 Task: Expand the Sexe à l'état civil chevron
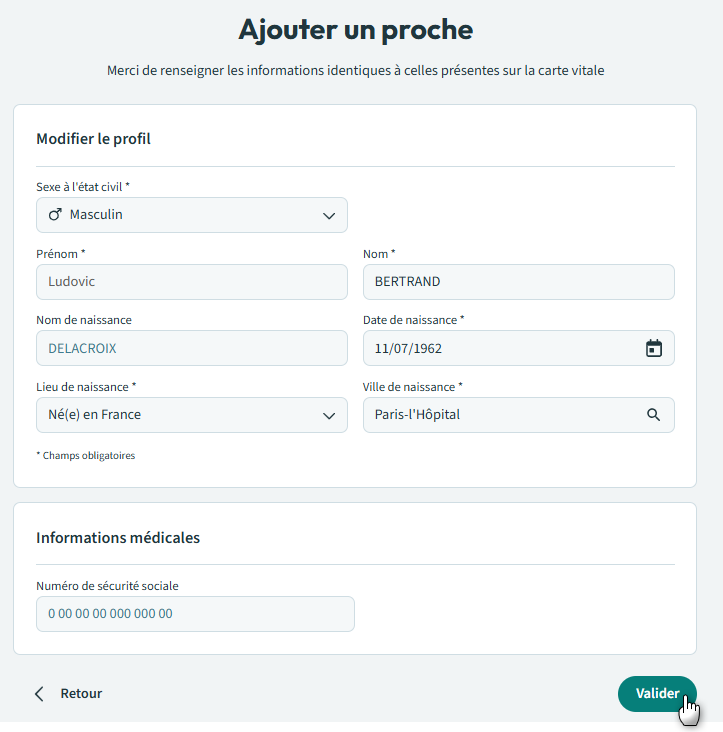coord(329,216)
